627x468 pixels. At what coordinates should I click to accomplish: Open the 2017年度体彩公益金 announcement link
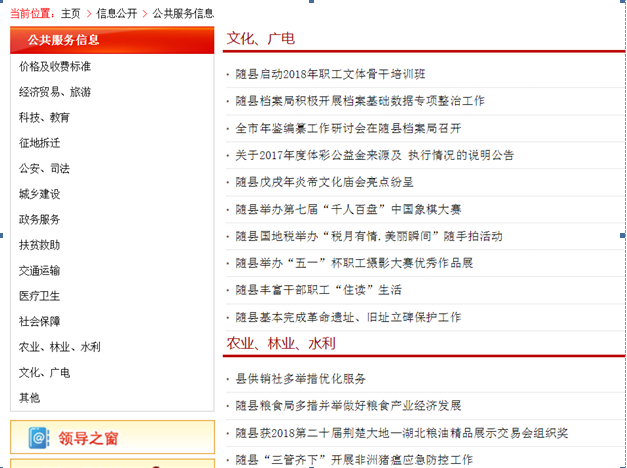click(x=374, y=155)
